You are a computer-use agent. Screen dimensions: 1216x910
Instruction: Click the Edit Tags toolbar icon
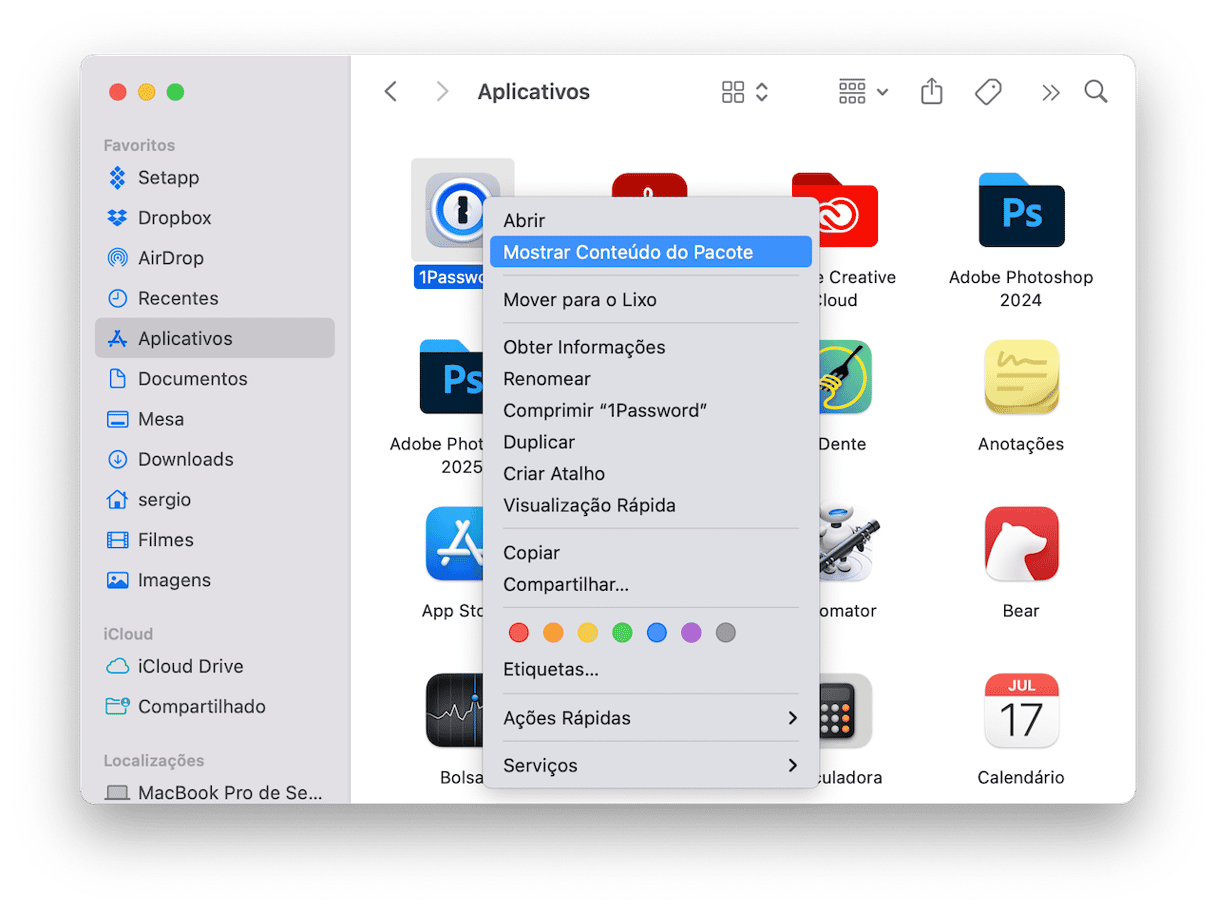988,92
